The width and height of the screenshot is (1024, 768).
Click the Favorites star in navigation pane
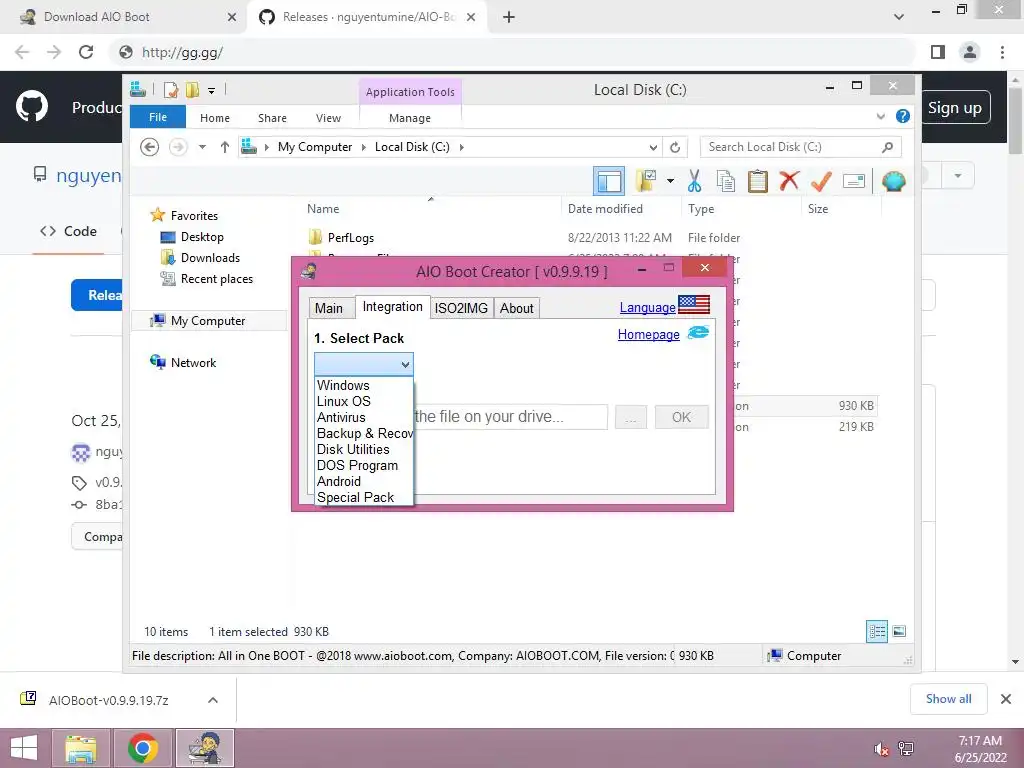click(x=157, y=215)
